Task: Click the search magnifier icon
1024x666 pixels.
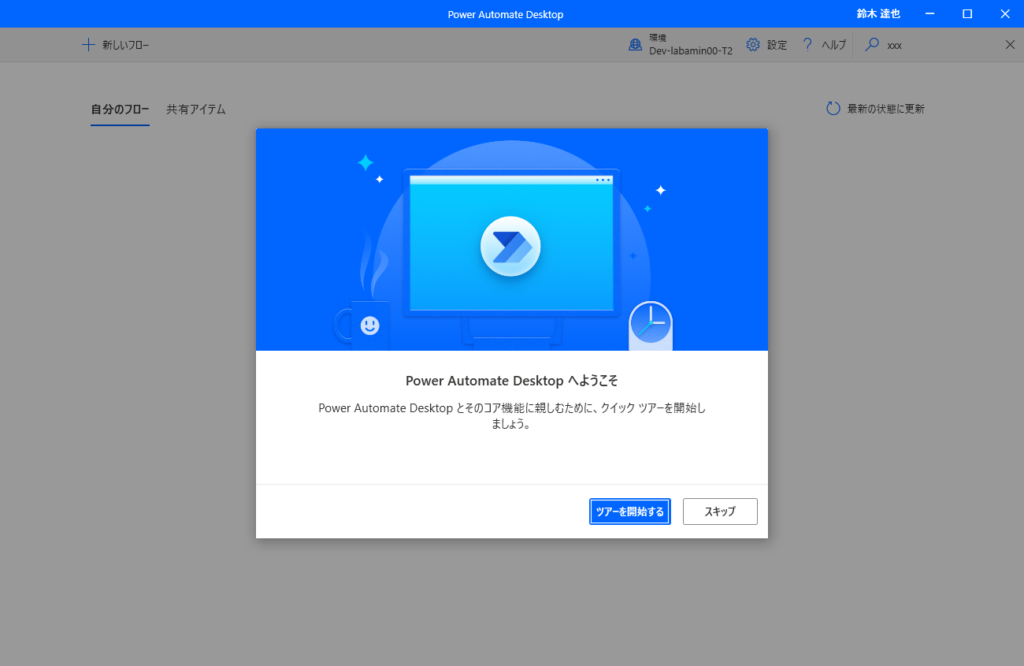Action: coord(872,44)
